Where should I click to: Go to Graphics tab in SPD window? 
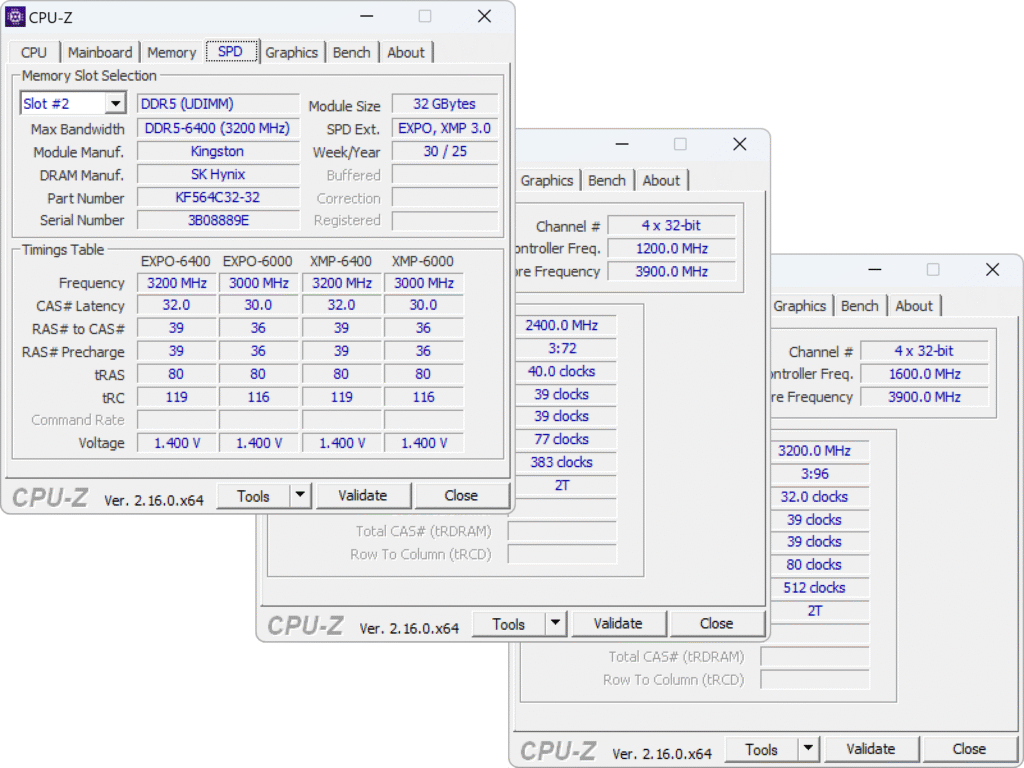click(291, 52)
